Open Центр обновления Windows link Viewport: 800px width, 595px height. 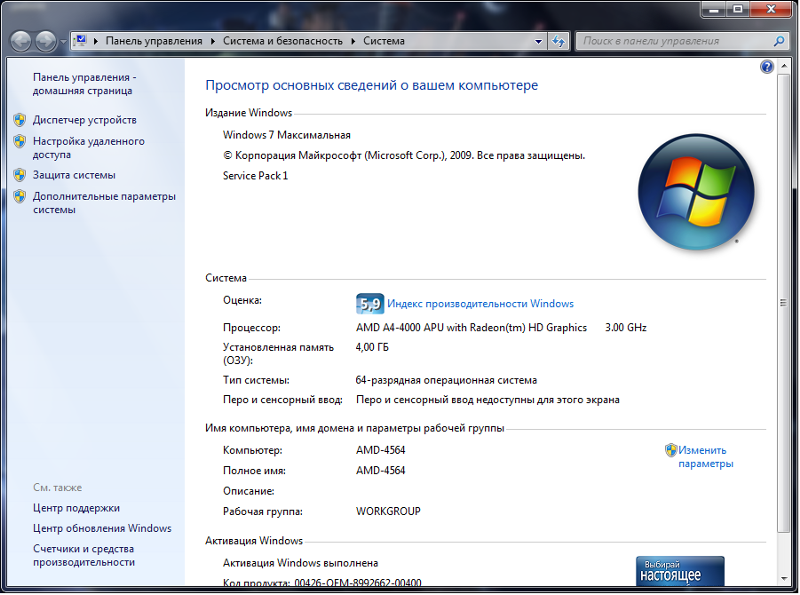coord(102,528)
